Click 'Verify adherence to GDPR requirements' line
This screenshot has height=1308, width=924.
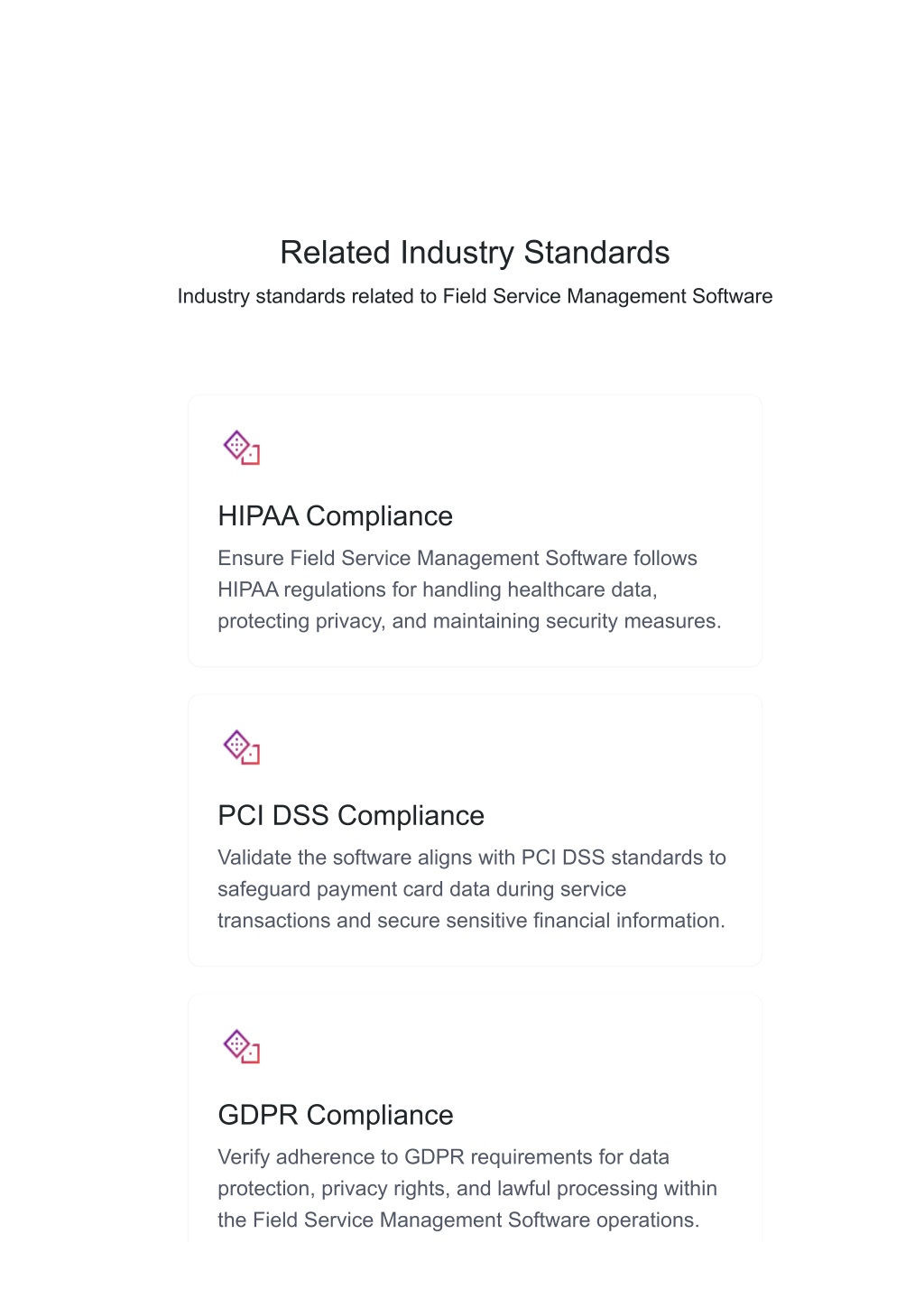pos(443,1157)
